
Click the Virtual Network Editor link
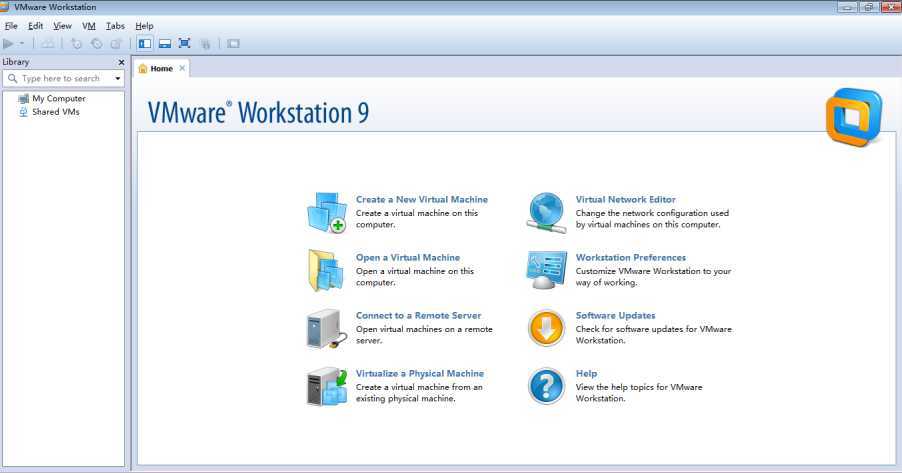(x=625, y=200)
